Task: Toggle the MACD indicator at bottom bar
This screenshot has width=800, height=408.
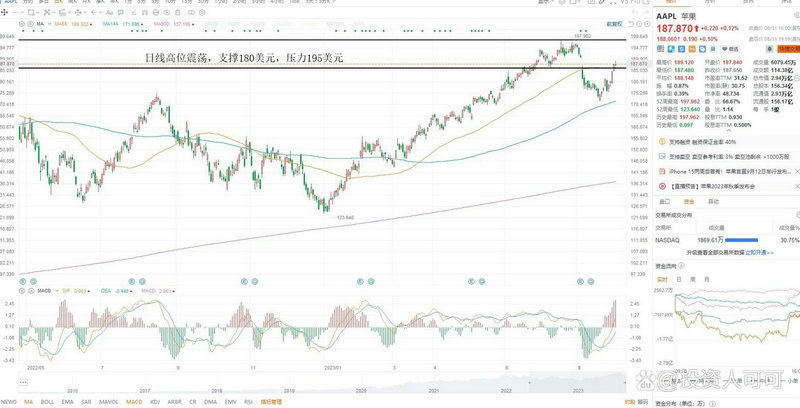Action: [132, 402]
